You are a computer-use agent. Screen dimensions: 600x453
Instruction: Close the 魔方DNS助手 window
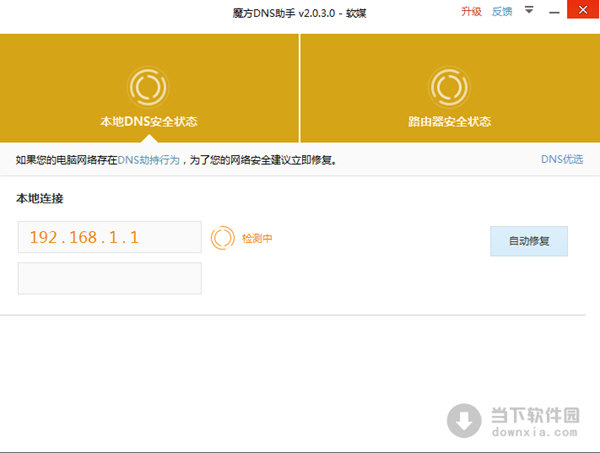(x=583, y=10)
